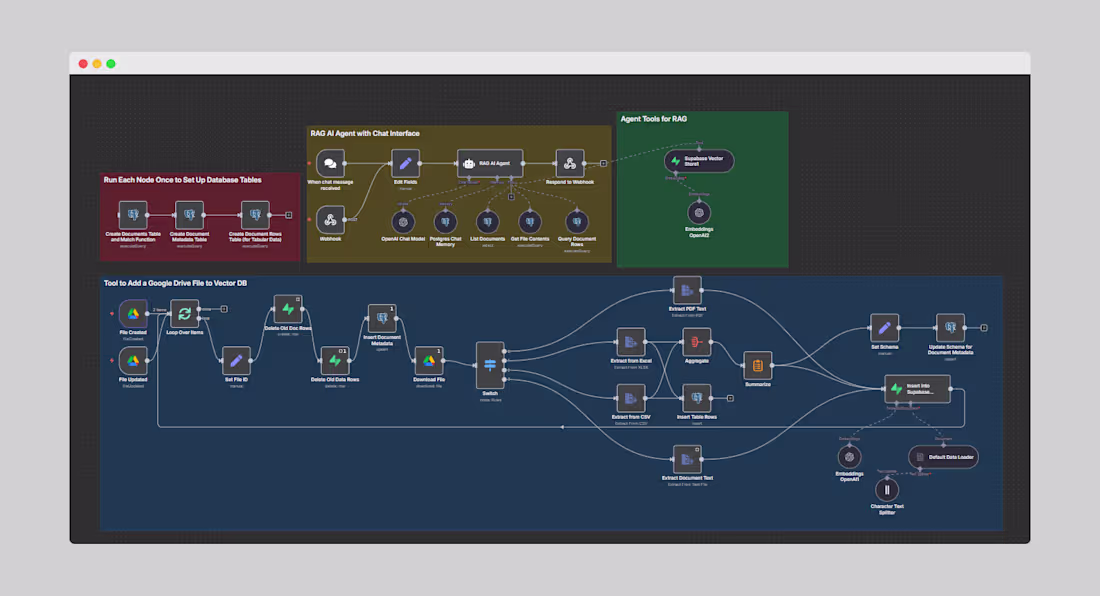Click the Extract PDF Text node
1100x596 pixels.
(686, 291)
